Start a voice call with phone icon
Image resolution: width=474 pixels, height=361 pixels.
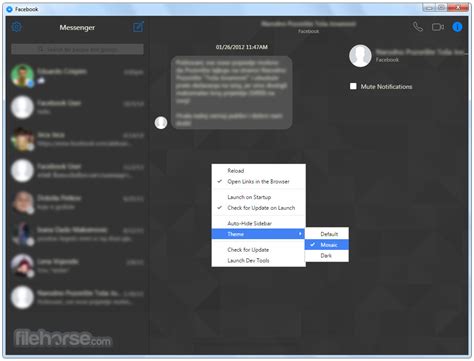(x=418, y=27)
